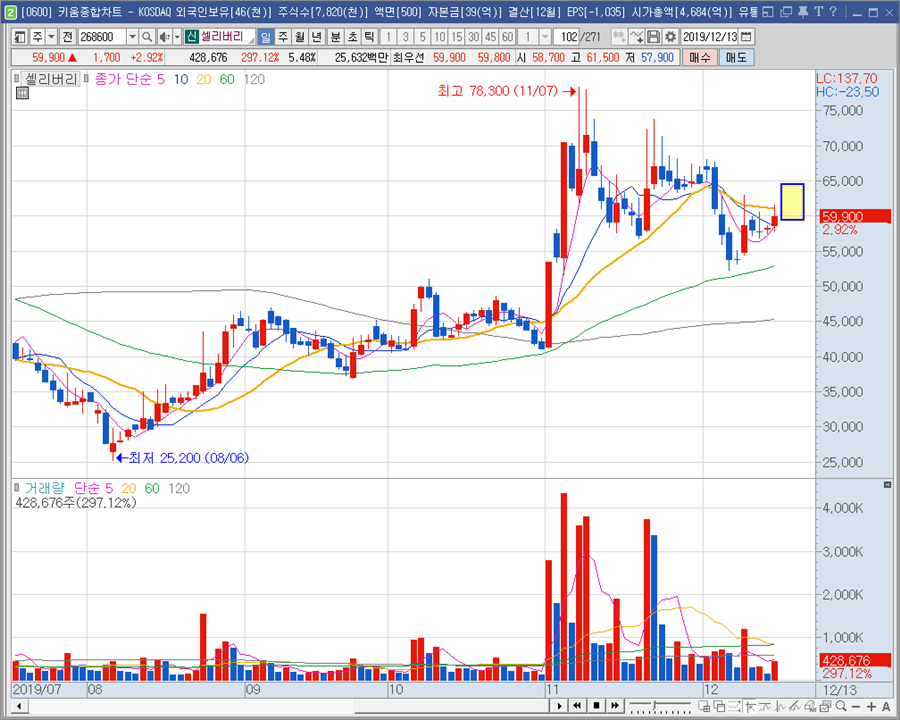Click the multi-chart window icon in bottom bar

825,706
